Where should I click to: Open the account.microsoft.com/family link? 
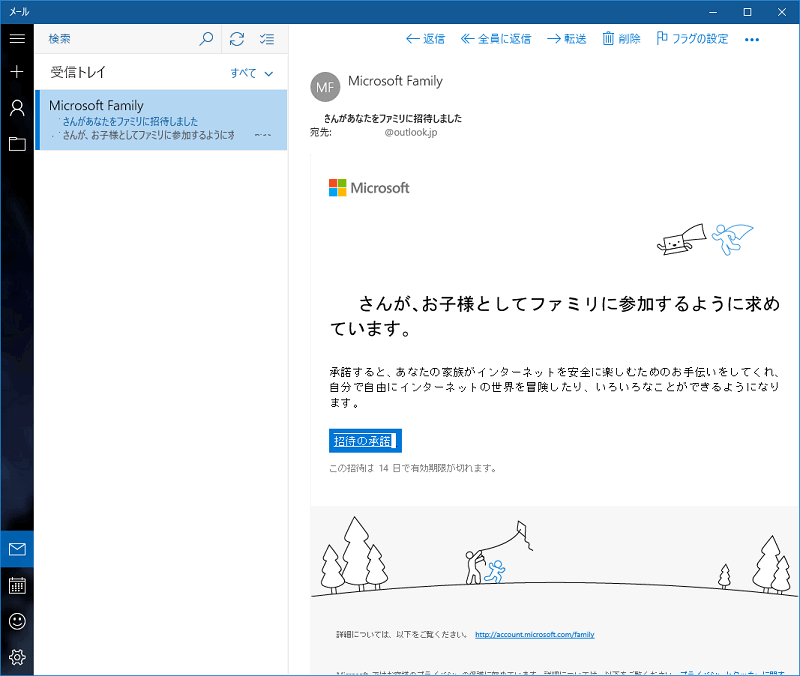[535, 635]
